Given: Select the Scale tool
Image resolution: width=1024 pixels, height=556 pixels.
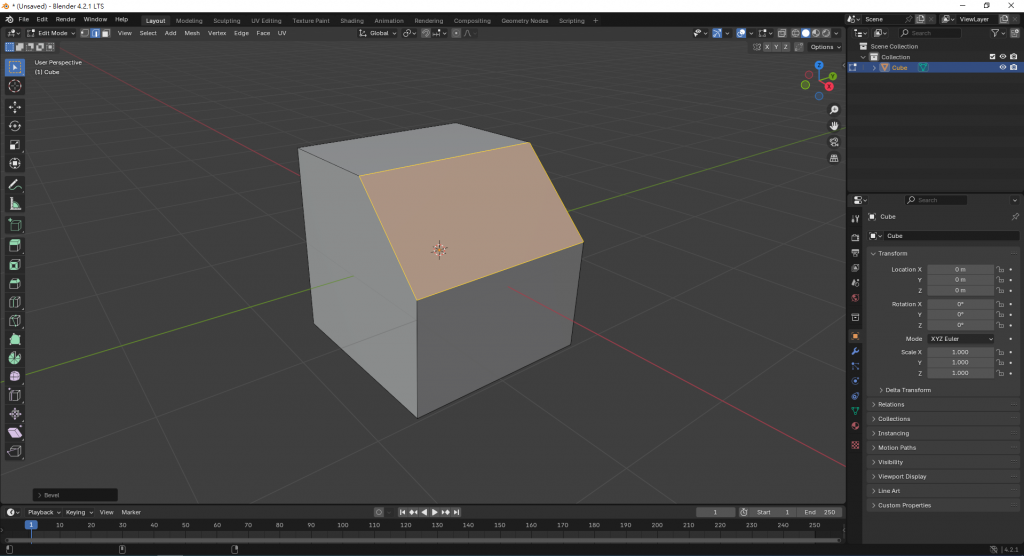Looking at the screenshot, I should coord(15,145).
